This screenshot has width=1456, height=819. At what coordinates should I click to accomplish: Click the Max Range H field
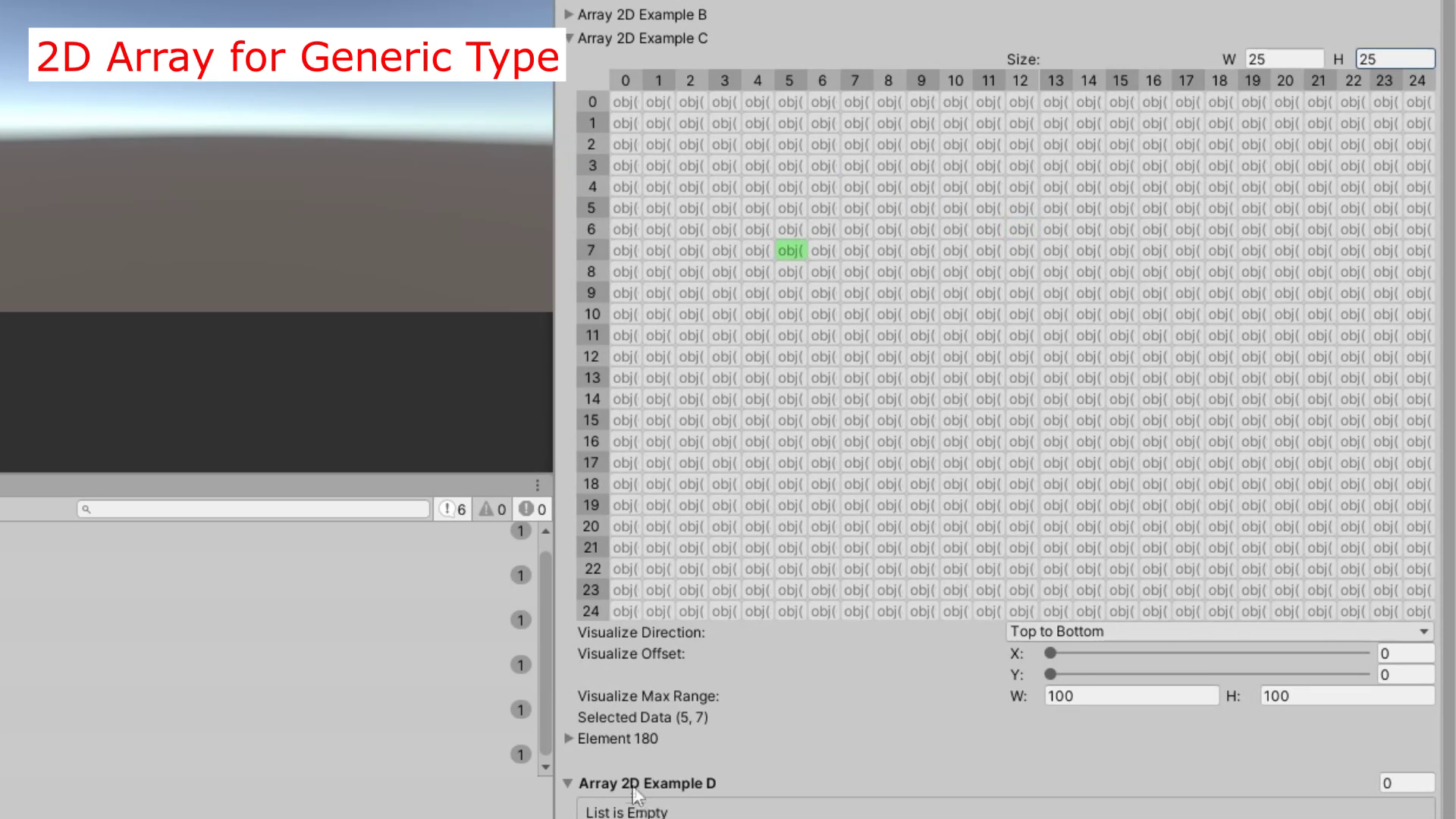tap(1348, 696)
